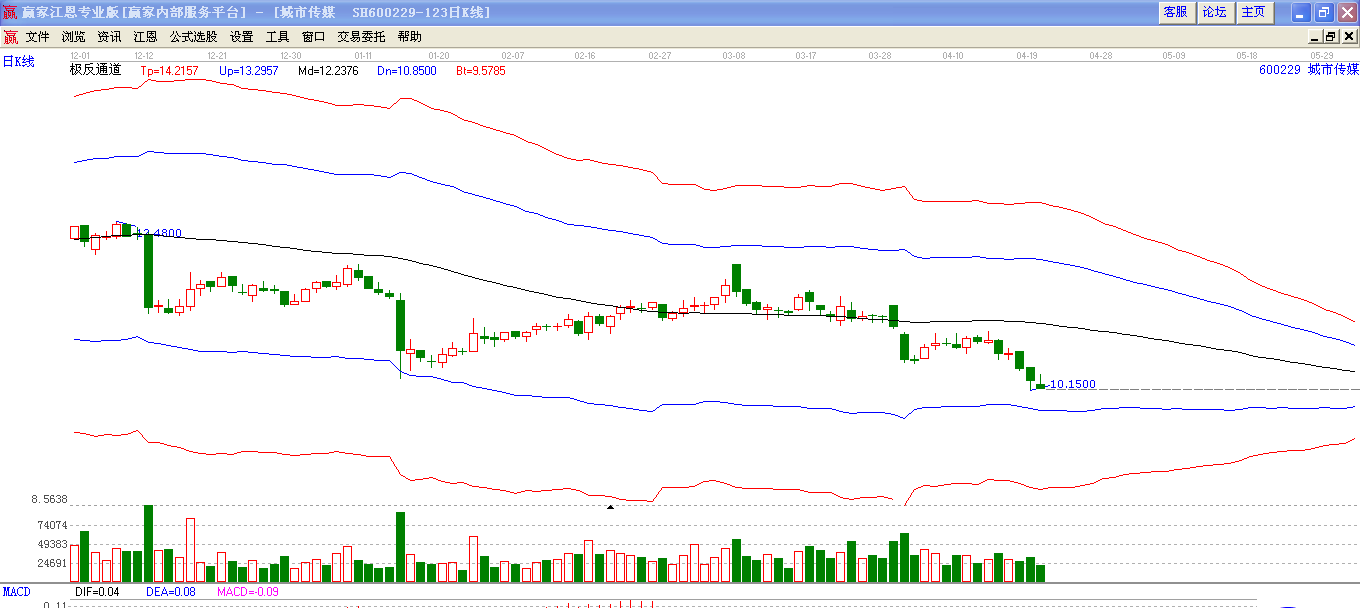Click the 城市传媒 stock name label
The image size is (1360, 608).
click(x=1334, y=70)
